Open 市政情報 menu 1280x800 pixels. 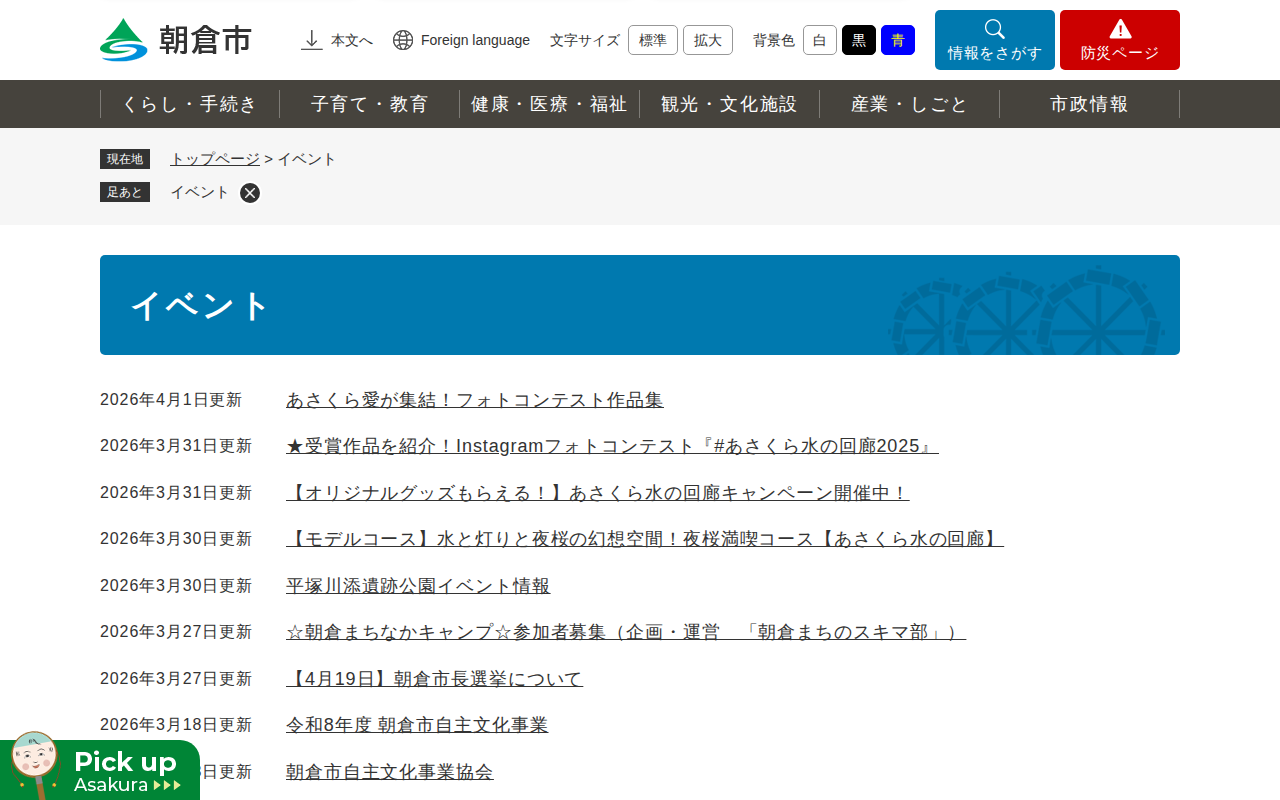(x=1090, y=104)
